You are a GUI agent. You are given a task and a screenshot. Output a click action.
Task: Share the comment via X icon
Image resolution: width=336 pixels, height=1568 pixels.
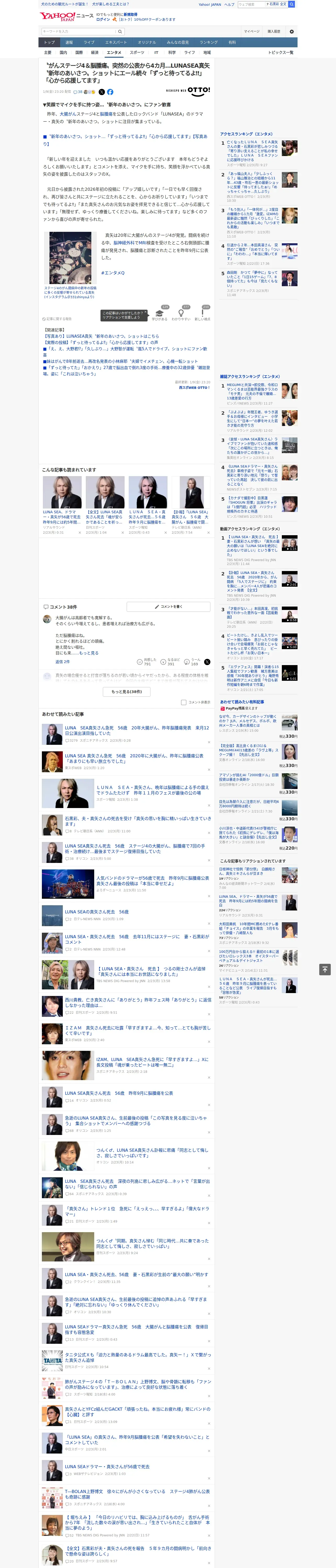coord(207,662)
